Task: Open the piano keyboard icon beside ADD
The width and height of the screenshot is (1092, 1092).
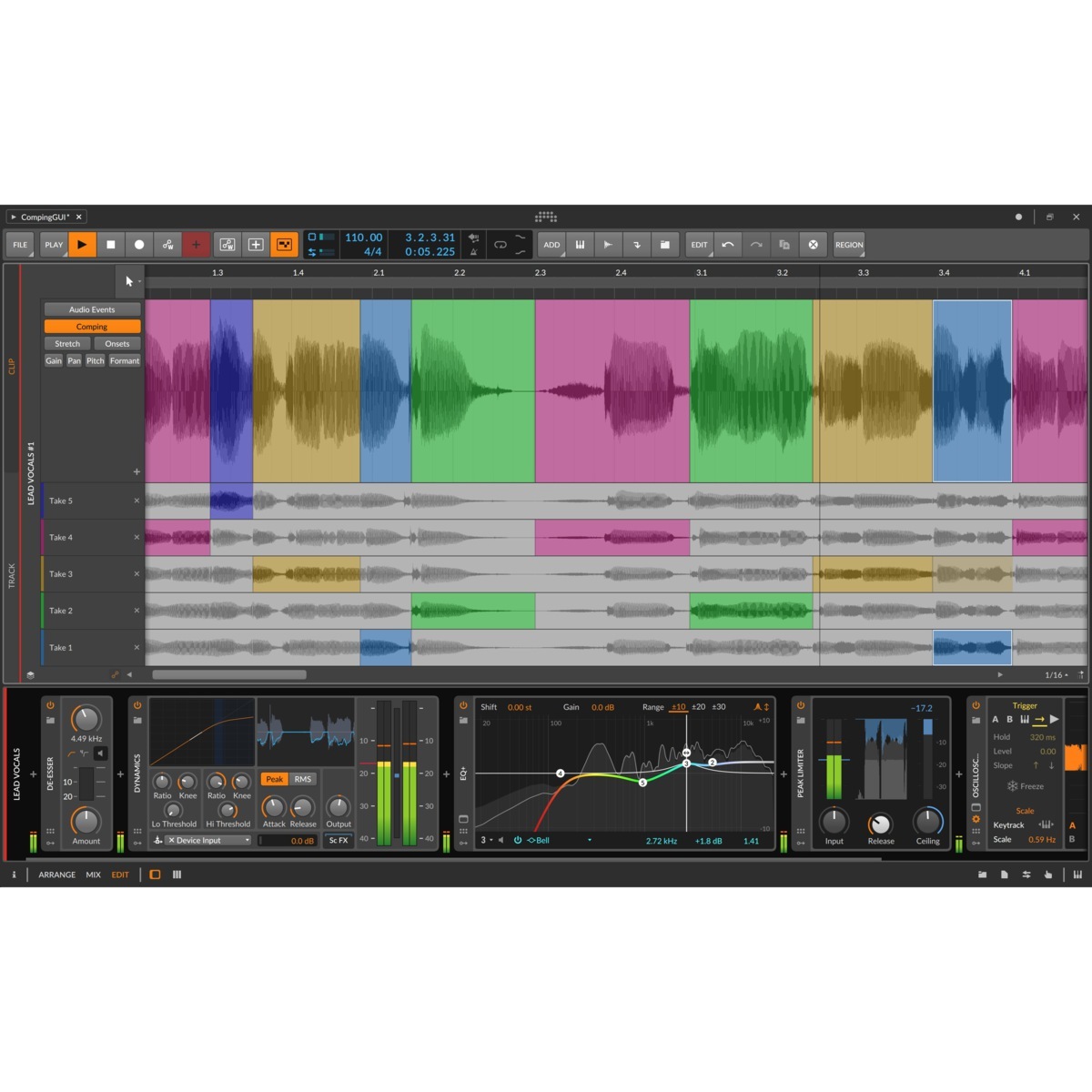Action: click(580, 244)
